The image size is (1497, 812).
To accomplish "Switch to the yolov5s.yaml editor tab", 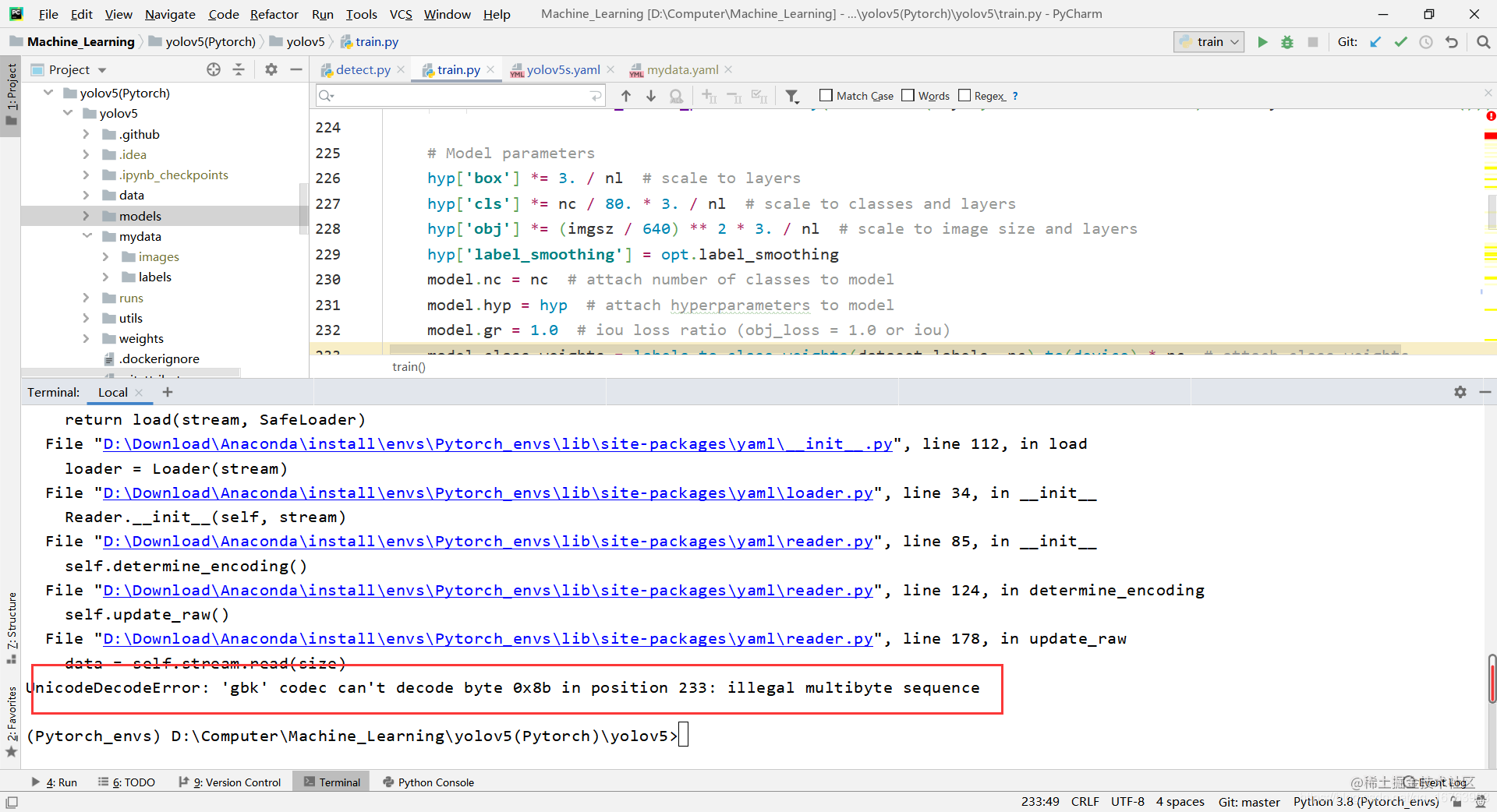I will pyautogui.click(x=562, y=69).
